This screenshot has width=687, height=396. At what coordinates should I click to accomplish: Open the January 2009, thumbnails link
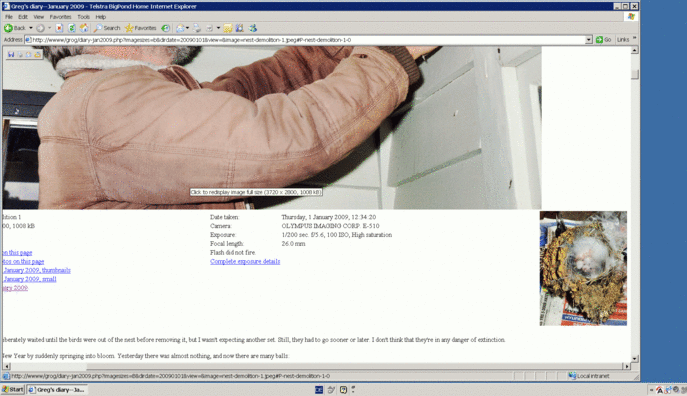[37, 270]
